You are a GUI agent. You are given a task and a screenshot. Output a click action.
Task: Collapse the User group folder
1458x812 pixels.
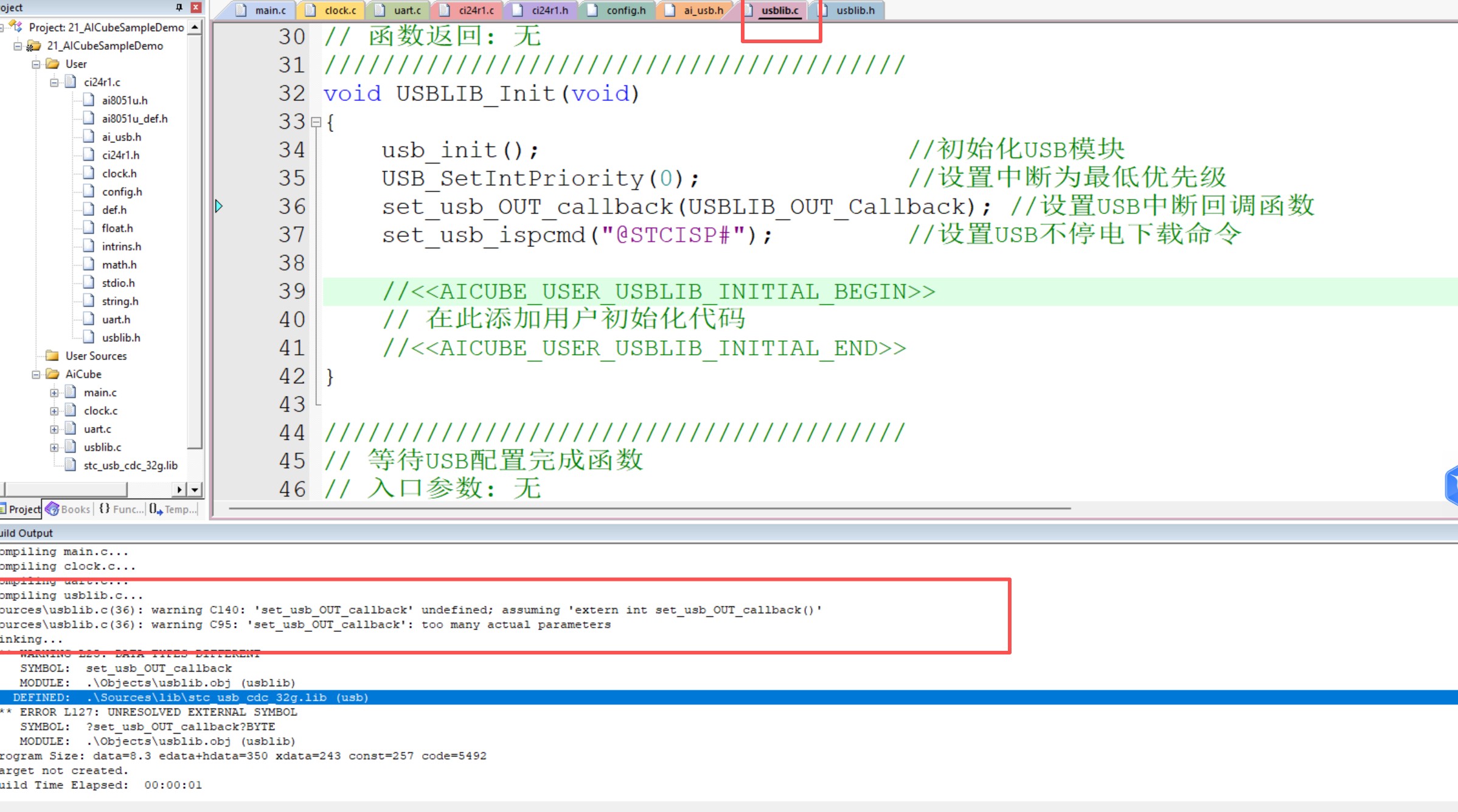coord(36,64)
